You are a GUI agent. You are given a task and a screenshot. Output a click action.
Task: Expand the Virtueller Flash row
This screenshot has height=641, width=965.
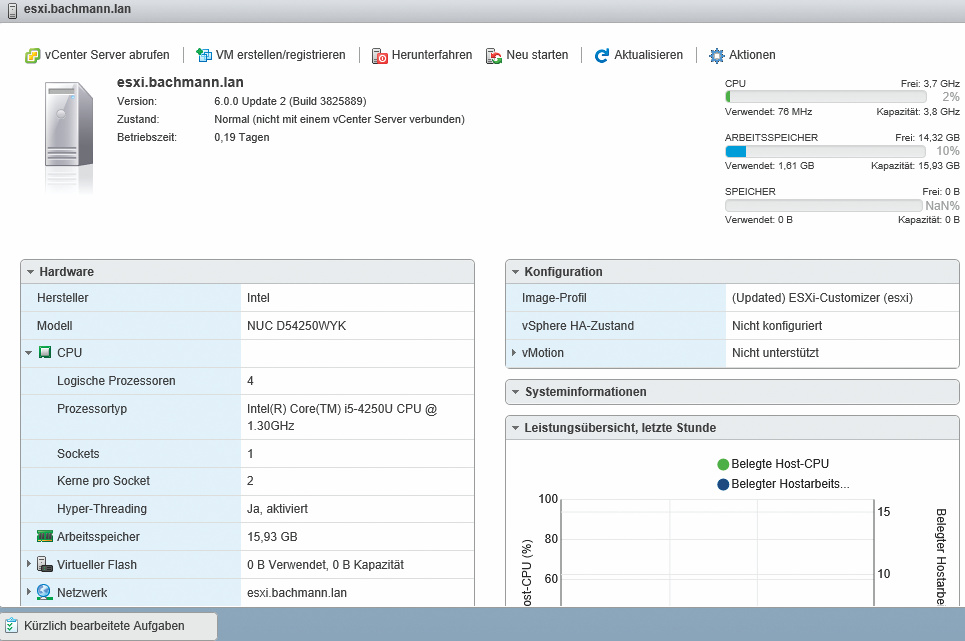(x=28, y=563)
